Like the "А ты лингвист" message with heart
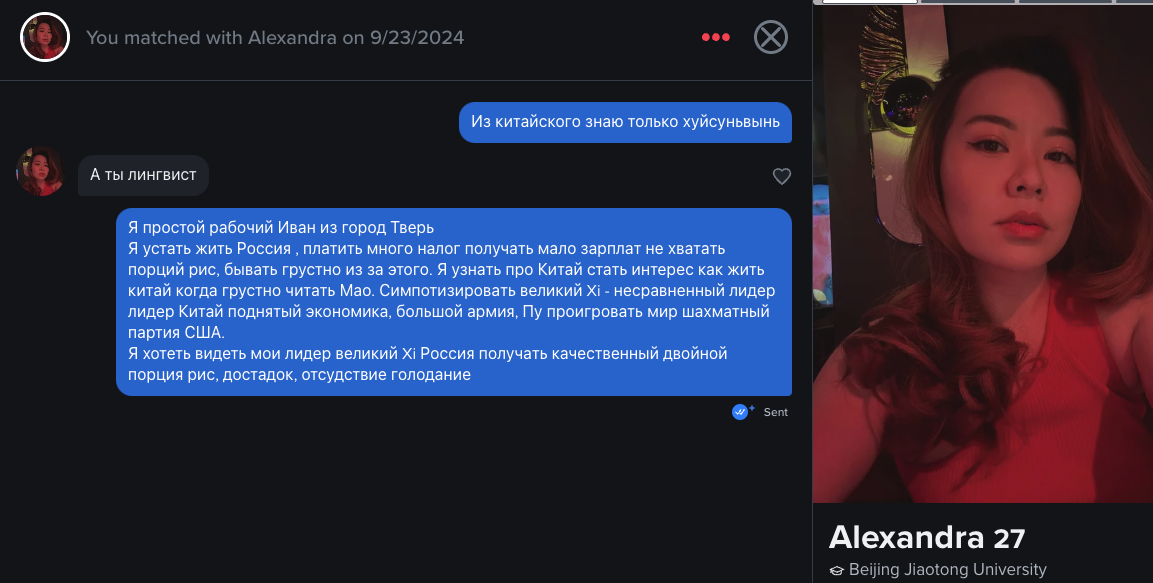This screenshot has height=583, width=1153. point(782,176)
